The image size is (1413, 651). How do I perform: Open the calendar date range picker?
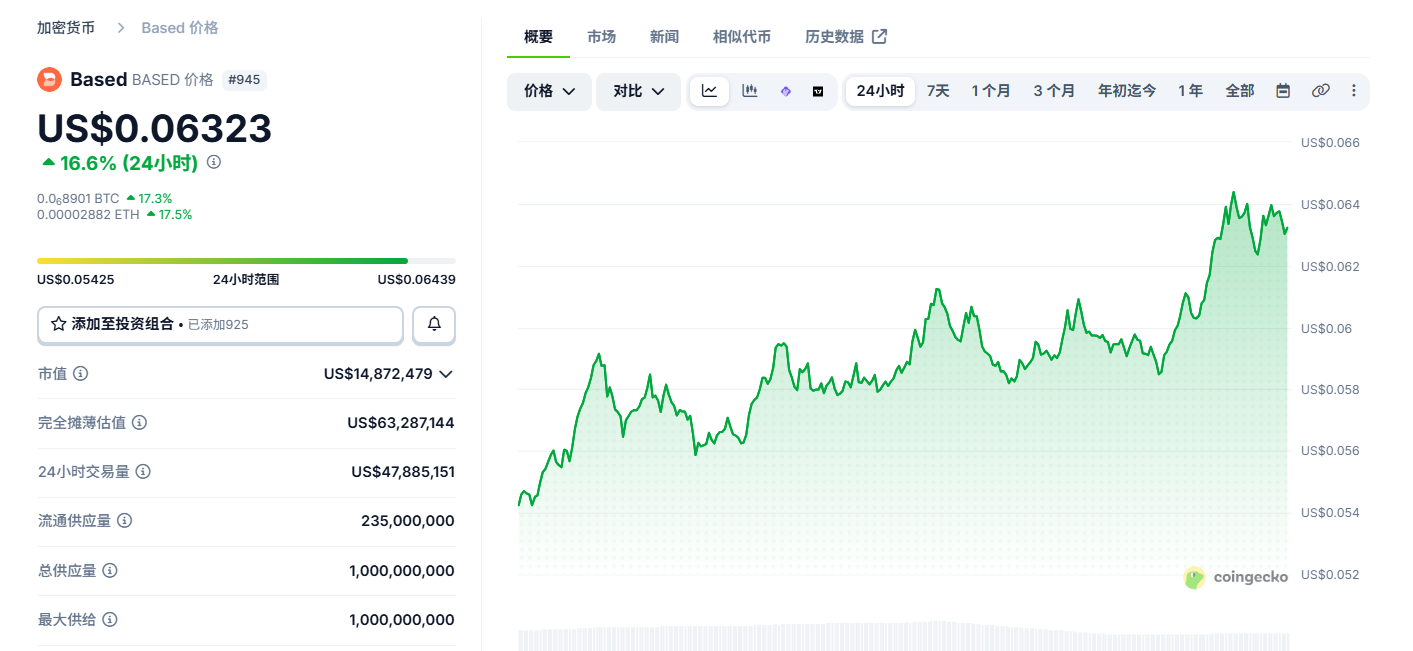pos(1283,91)
